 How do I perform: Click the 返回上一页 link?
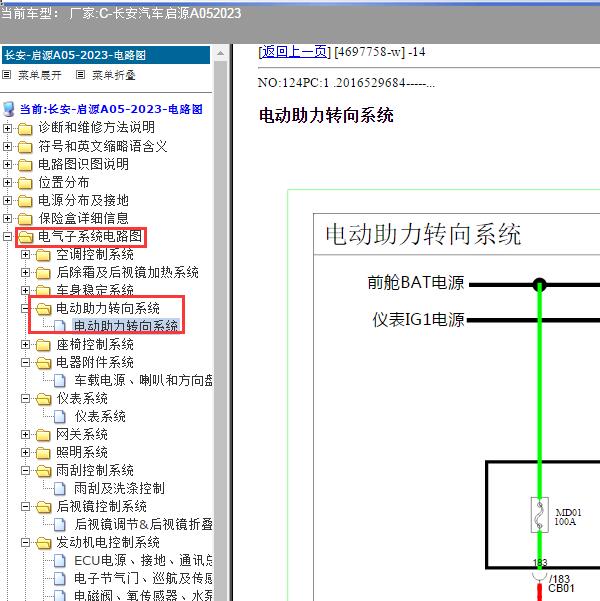click(294, 51)
